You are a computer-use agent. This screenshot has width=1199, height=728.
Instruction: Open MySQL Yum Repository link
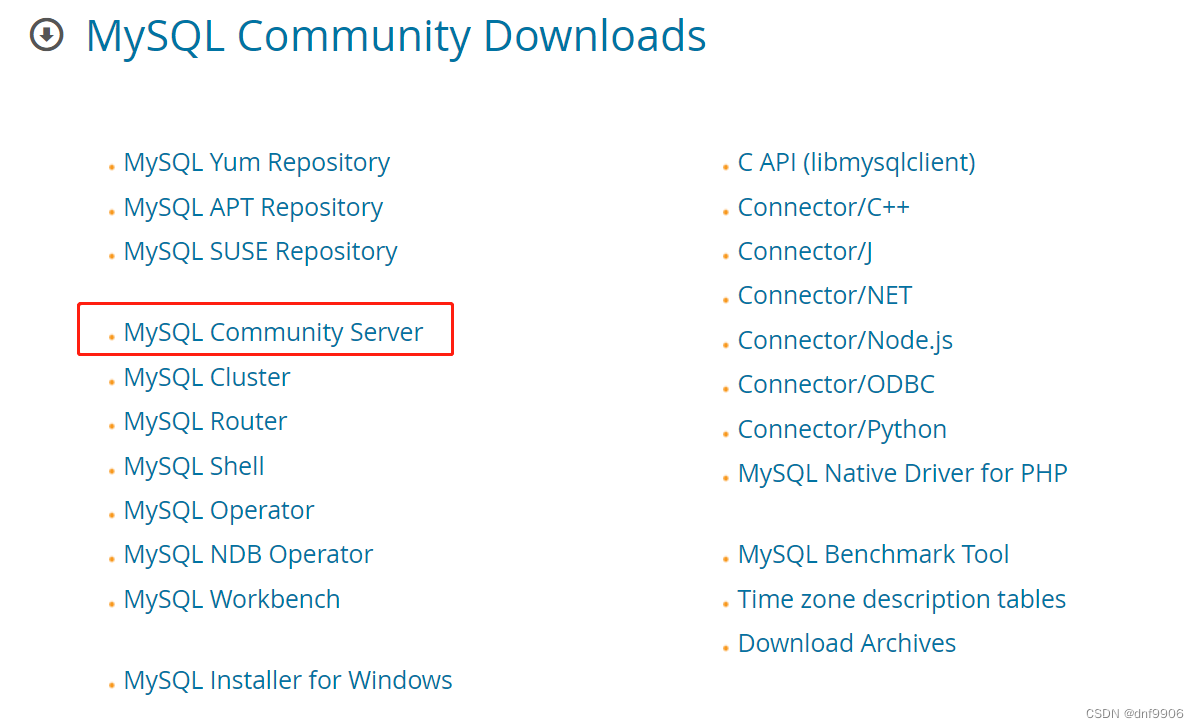[x=256, y=162]
